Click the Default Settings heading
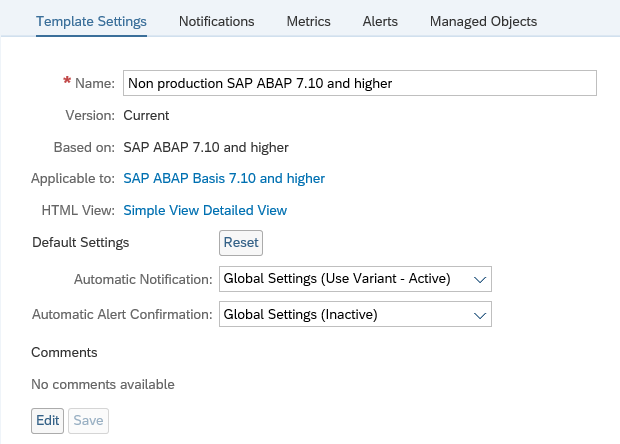This screenshot has width=620, height=444. pos(81,242)
